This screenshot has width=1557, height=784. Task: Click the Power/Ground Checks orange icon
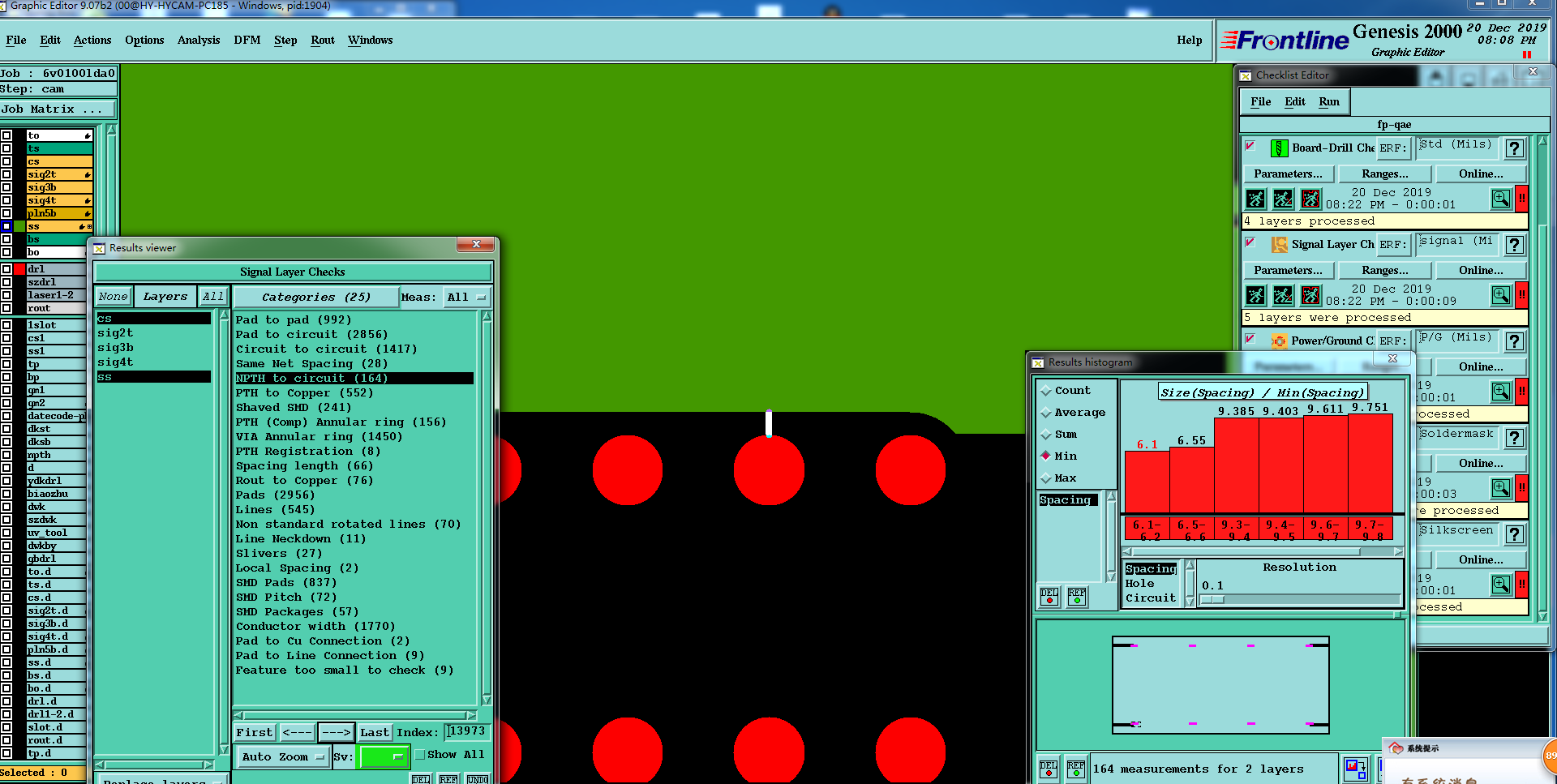click(x=1279, y=341)
